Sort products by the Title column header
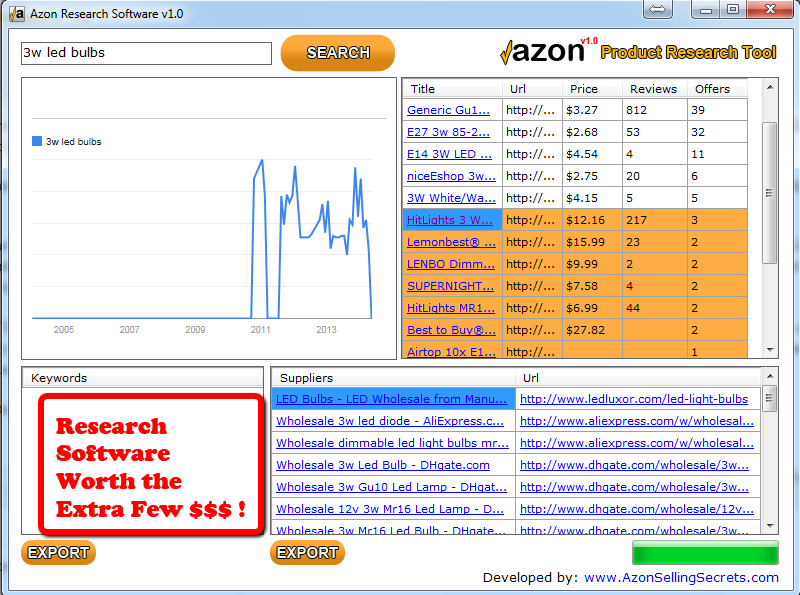The width and height of the screenshot is (800, 595). tap(453, 89)
